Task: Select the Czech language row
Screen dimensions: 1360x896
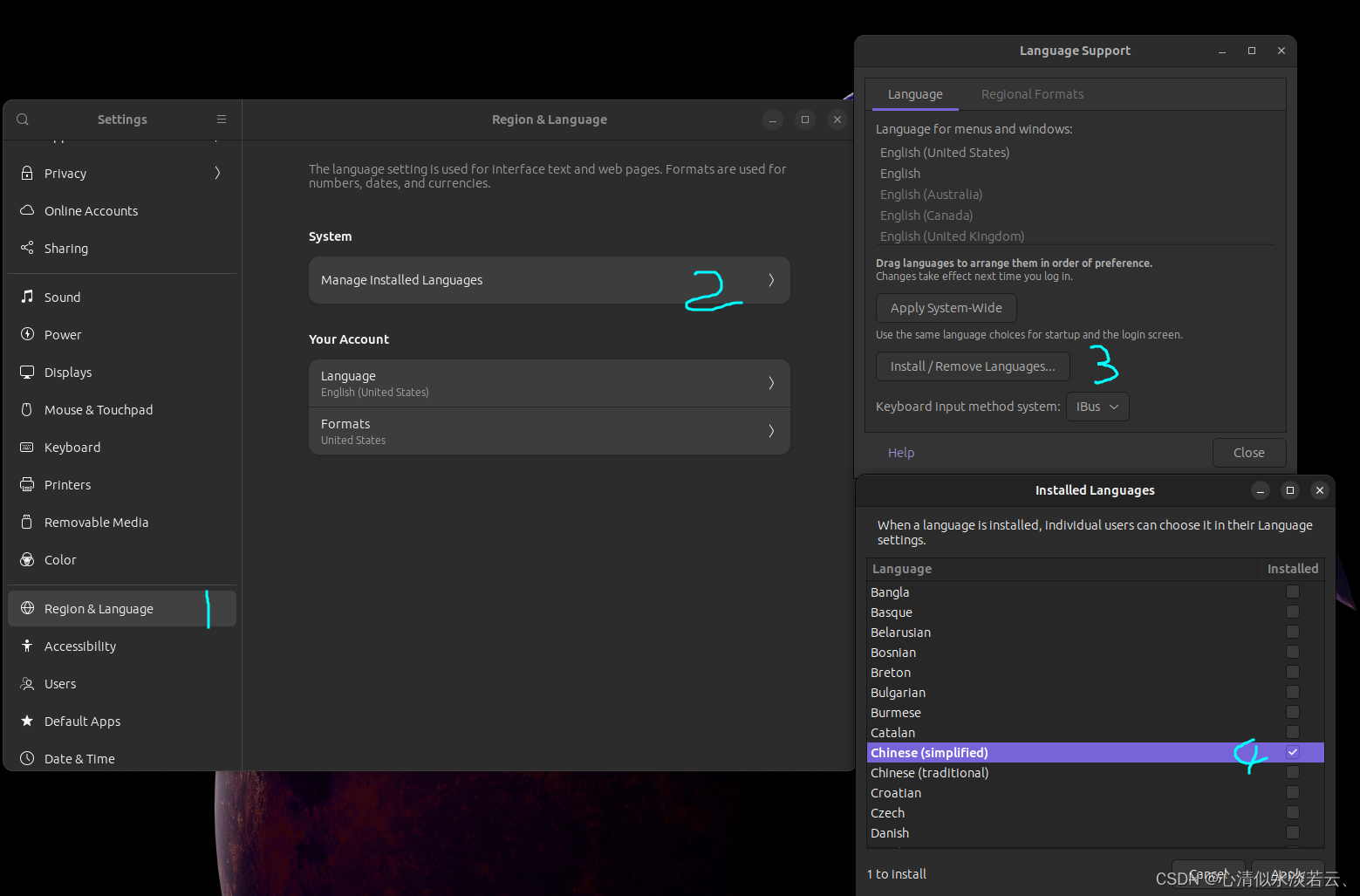Action: pos(1095,813)
